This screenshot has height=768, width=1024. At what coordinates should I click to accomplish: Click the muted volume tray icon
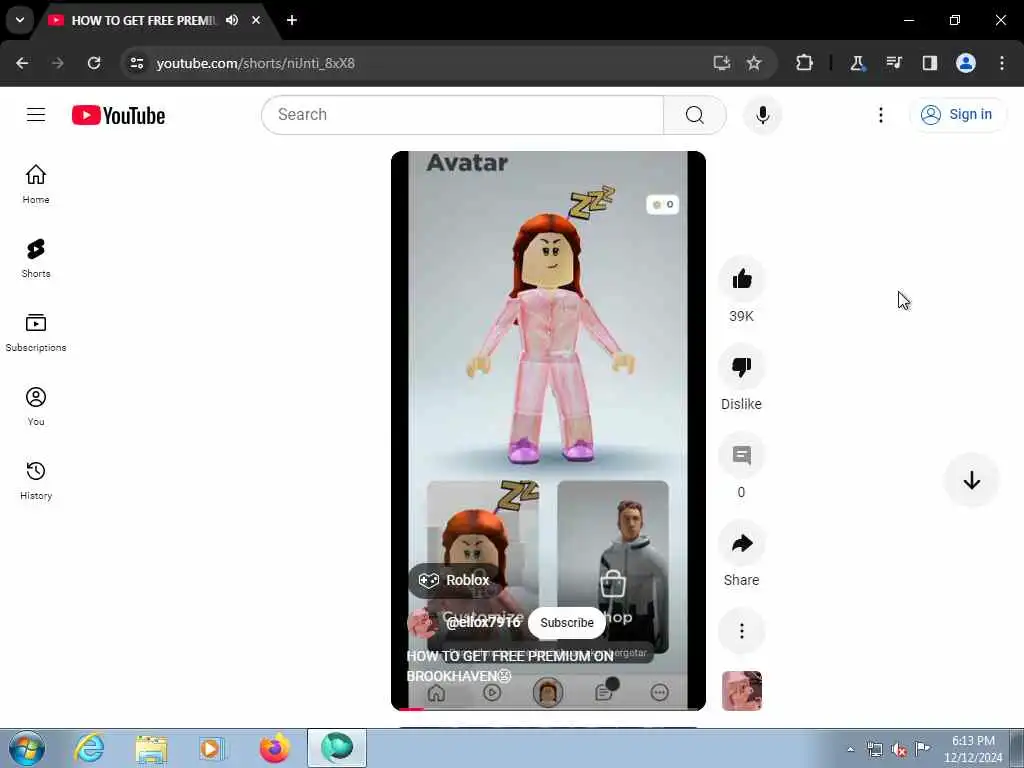899,750
